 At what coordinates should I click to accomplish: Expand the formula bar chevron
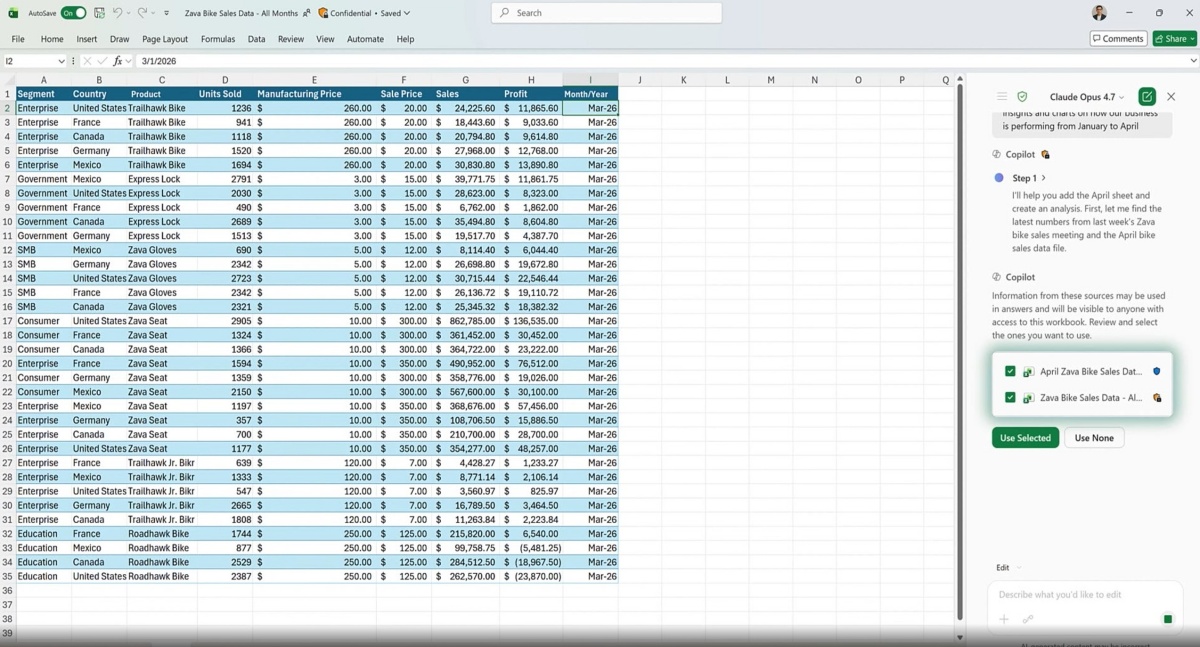tap(1193, 61)
